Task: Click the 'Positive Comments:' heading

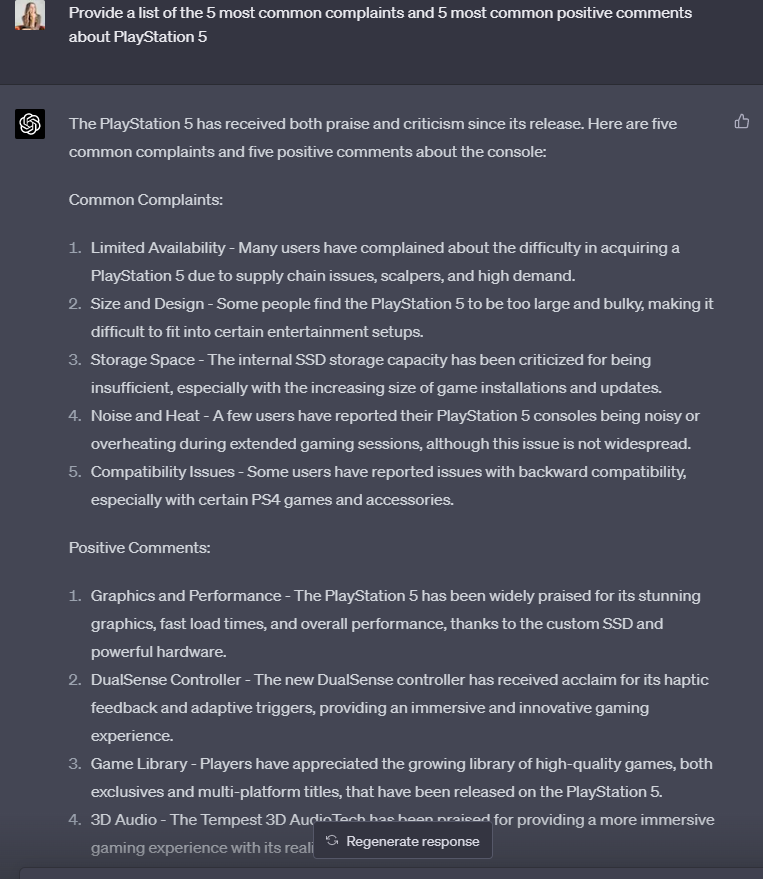Action: tap(139, 548)
